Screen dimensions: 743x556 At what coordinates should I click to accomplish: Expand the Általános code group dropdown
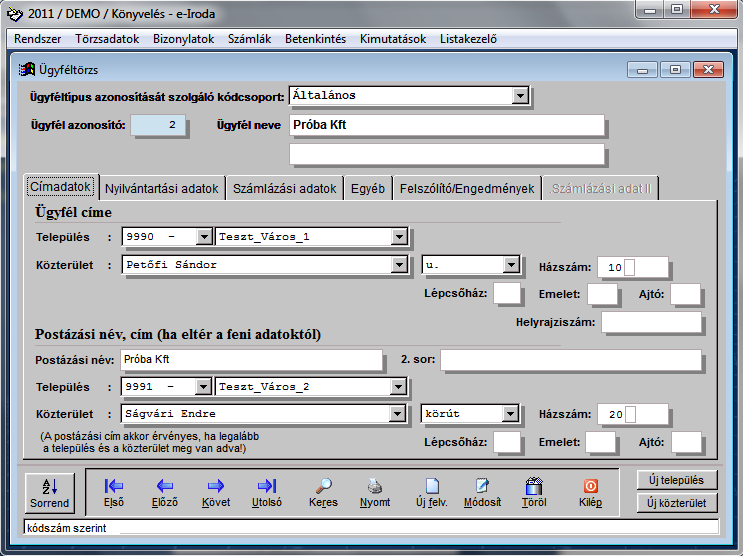click(519, 96)
